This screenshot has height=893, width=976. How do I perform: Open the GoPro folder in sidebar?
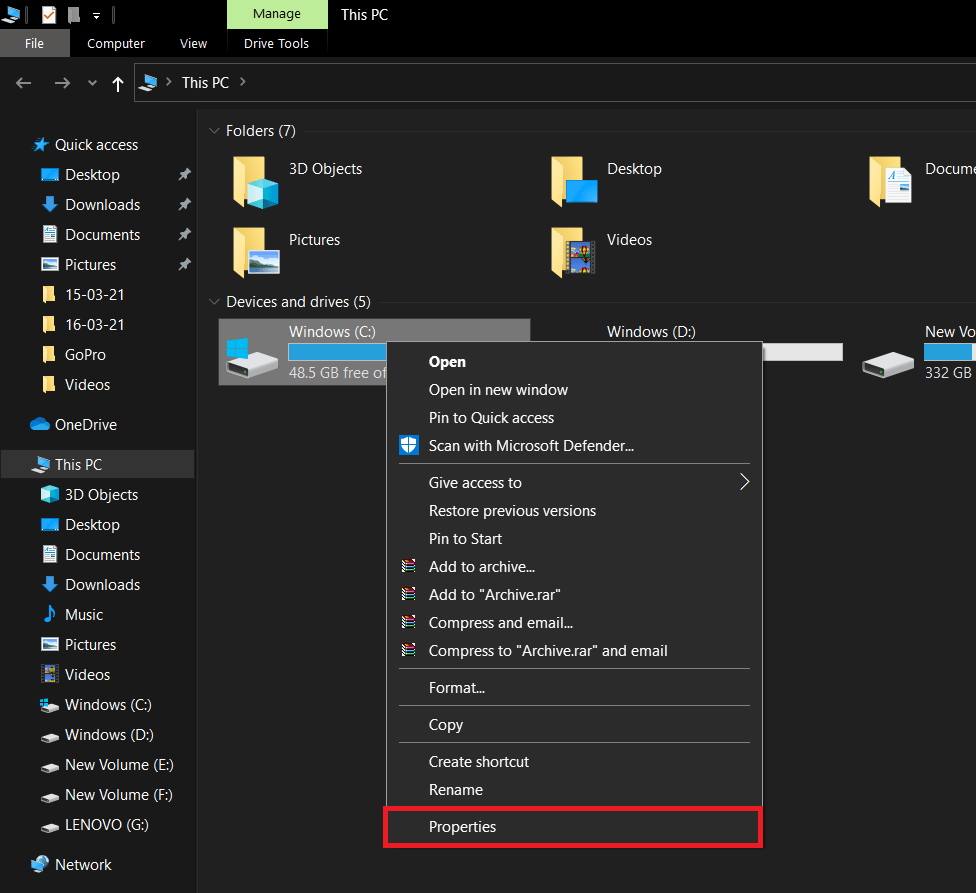[x=85, y=355]
